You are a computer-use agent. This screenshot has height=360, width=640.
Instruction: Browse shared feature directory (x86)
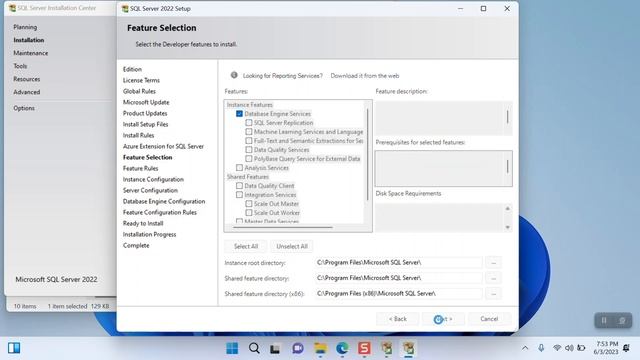click(493, 293)
